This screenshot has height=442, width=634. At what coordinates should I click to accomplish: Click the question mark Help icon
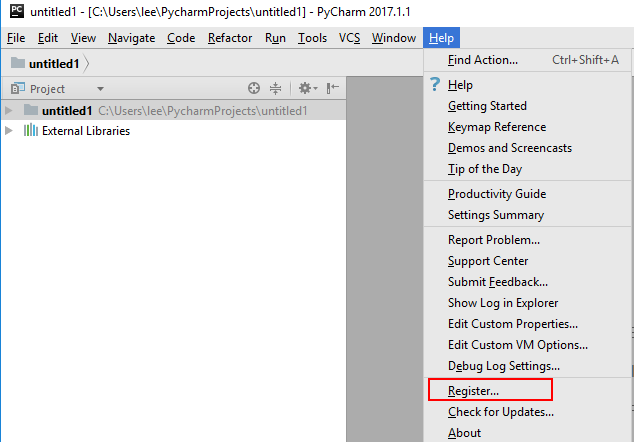click(435, 84)
